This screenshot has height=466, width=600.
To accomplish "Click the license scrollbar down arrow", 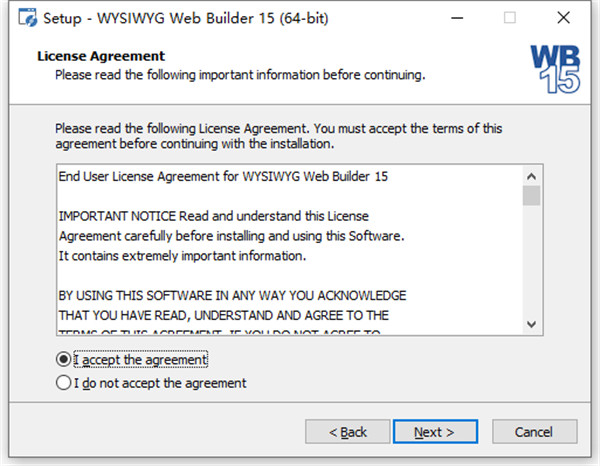I will (531, 324).
